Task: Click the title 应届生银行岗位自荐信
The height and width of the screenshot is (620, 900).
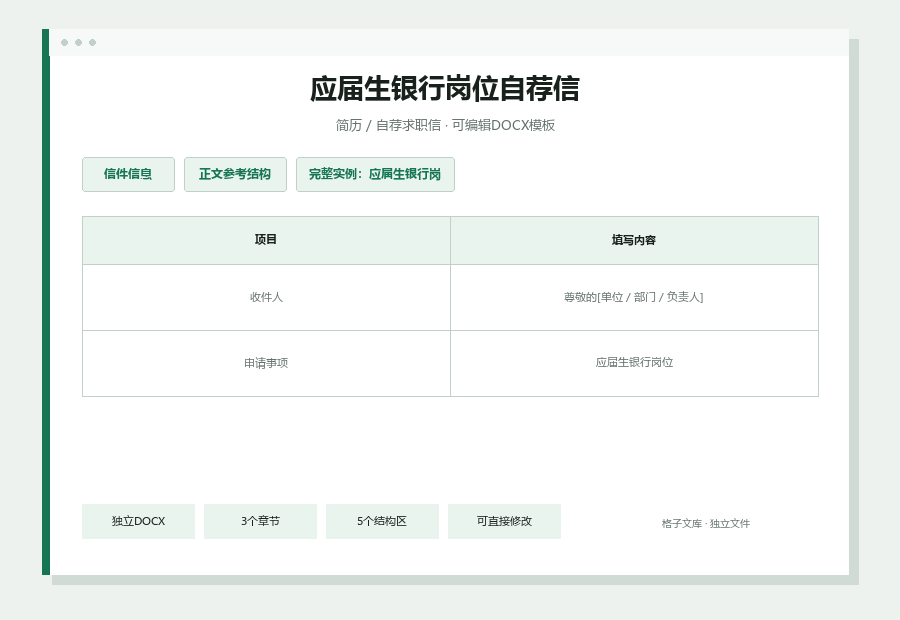Action: point(445,89)
